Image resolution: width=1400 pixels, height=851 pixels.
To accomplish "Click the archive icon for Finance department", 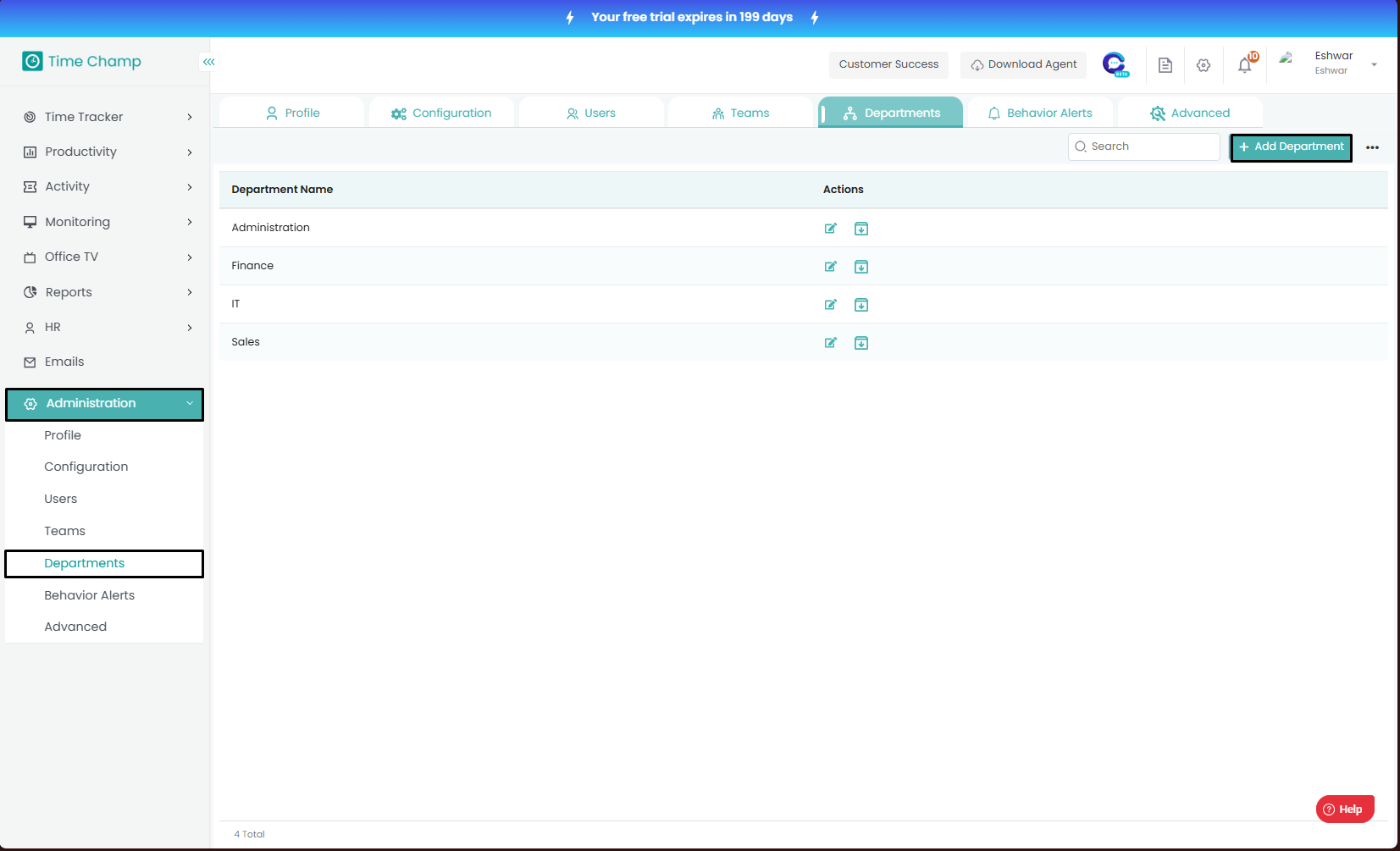I will (x=860, y=267).
